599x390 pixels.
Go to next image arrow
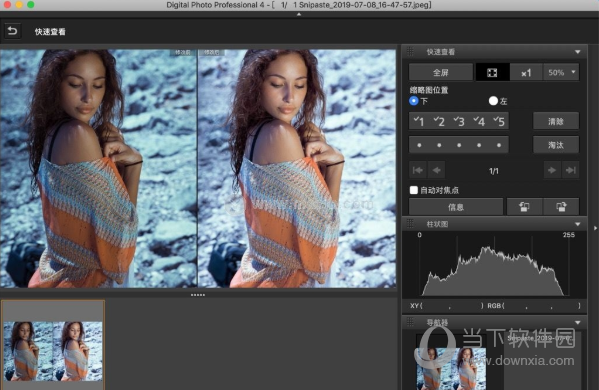(552, 170)
